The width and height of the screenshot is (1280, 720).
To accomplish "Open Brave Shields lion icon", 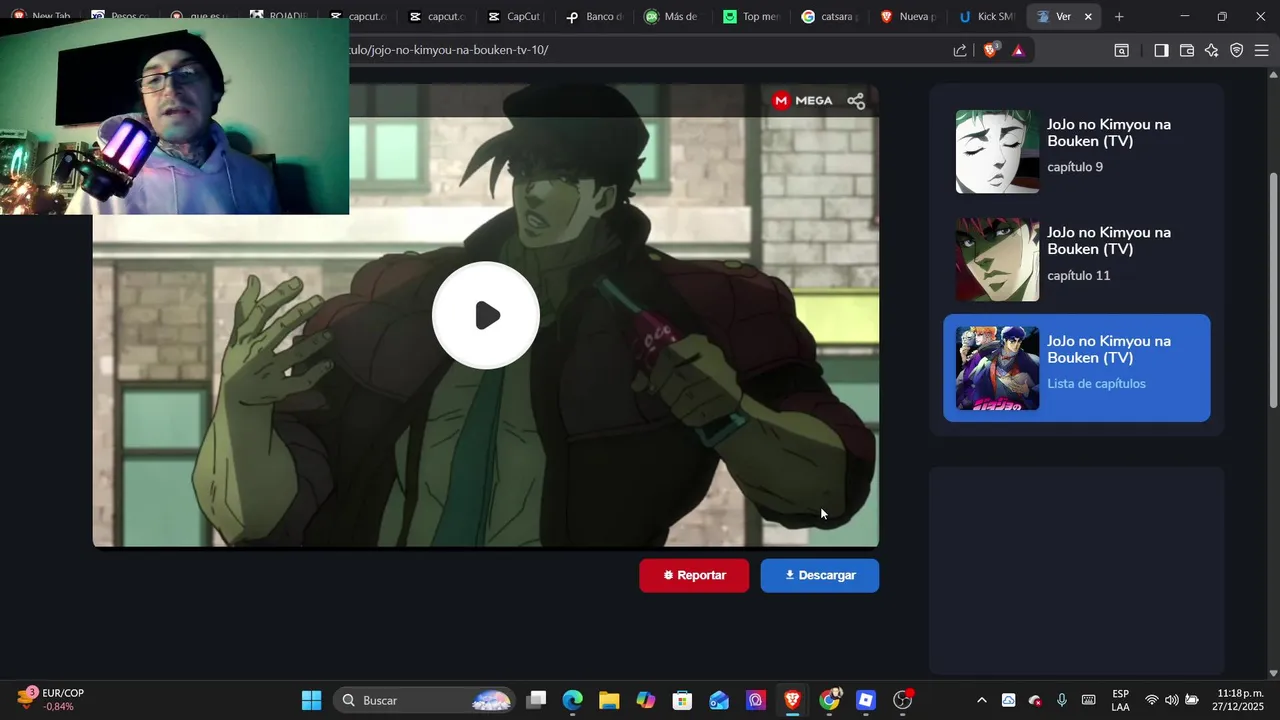I will tap(991, 50).
